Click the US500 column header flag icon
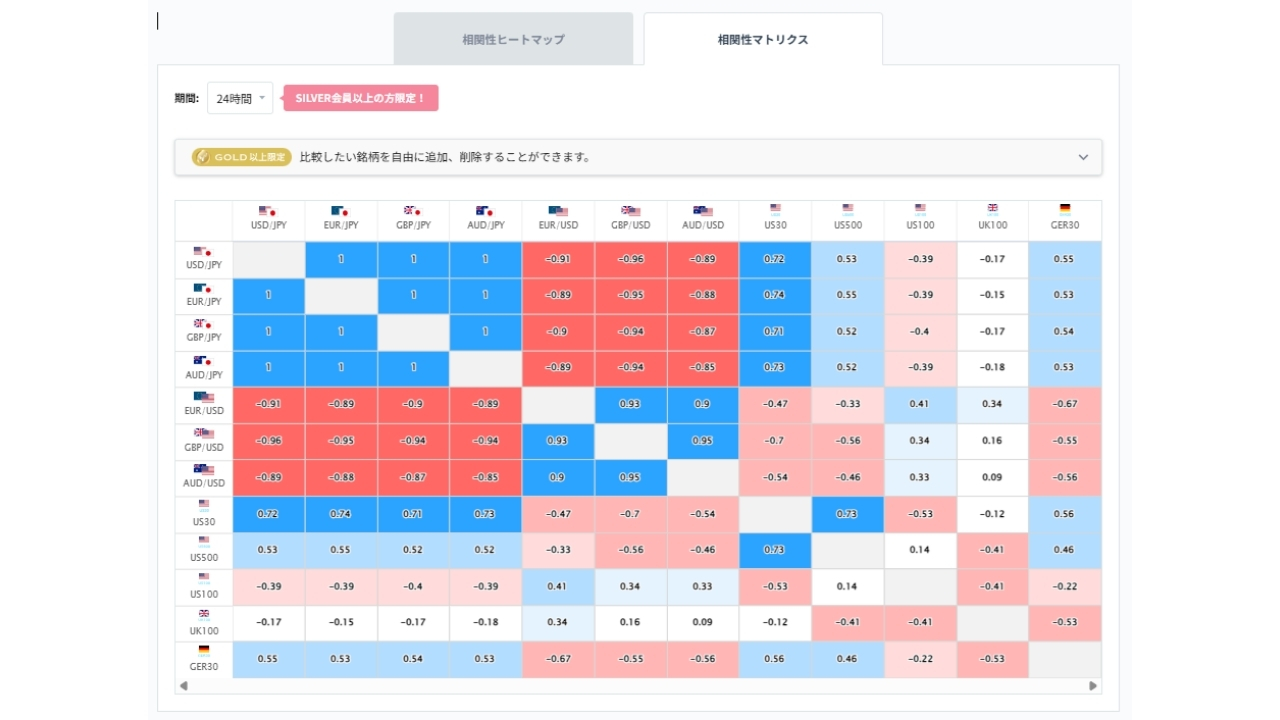 (848, 209)
